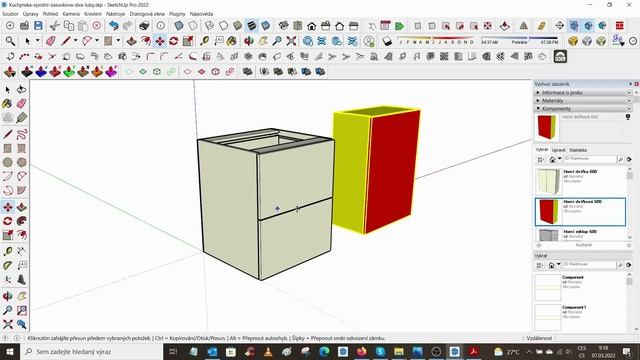Toggle Back Edges style icon
The image size is (640, 360).
[x=193, y=26]
